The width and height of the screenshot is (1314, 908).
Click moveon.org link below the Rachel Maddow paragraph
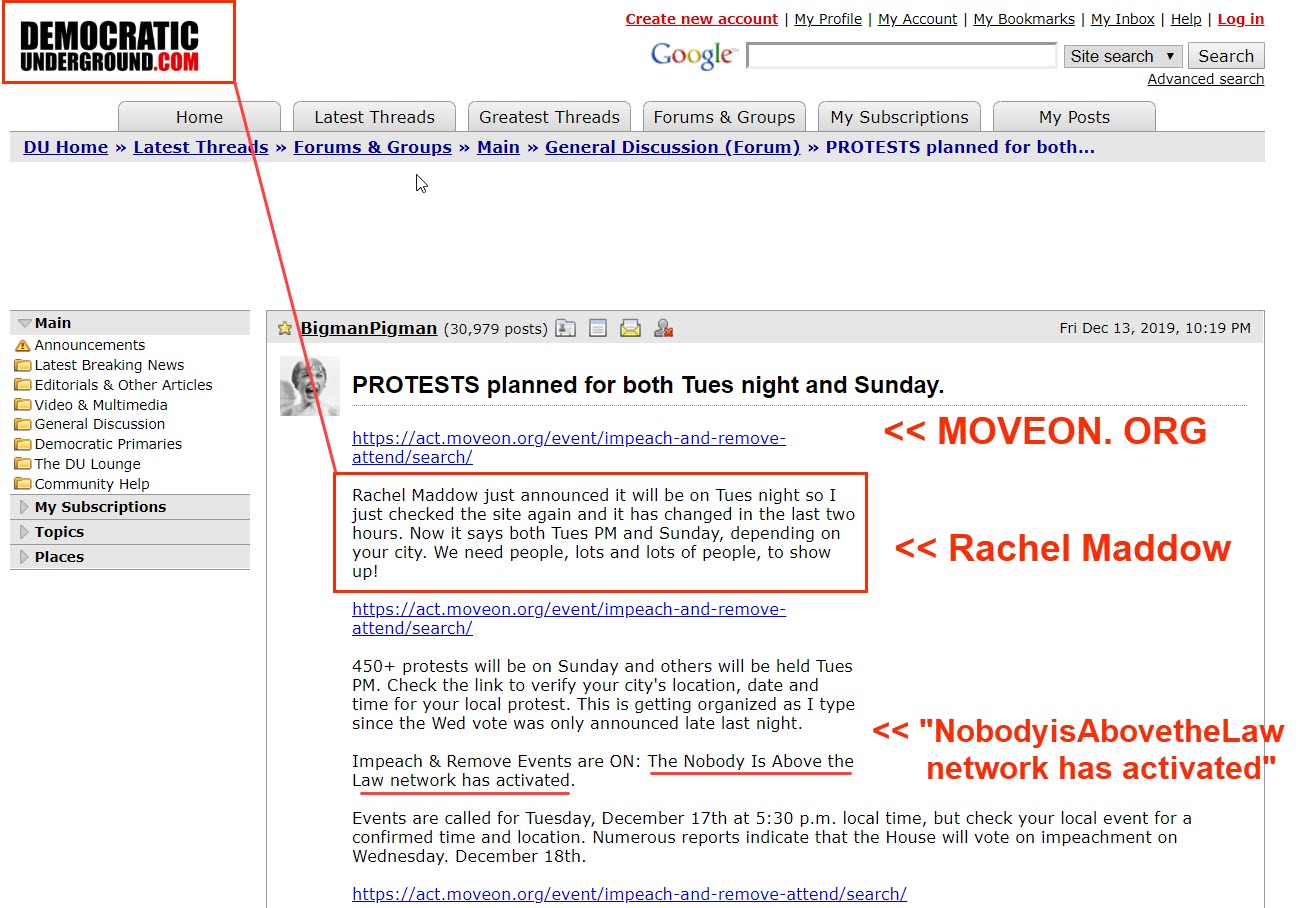(568, 618)
